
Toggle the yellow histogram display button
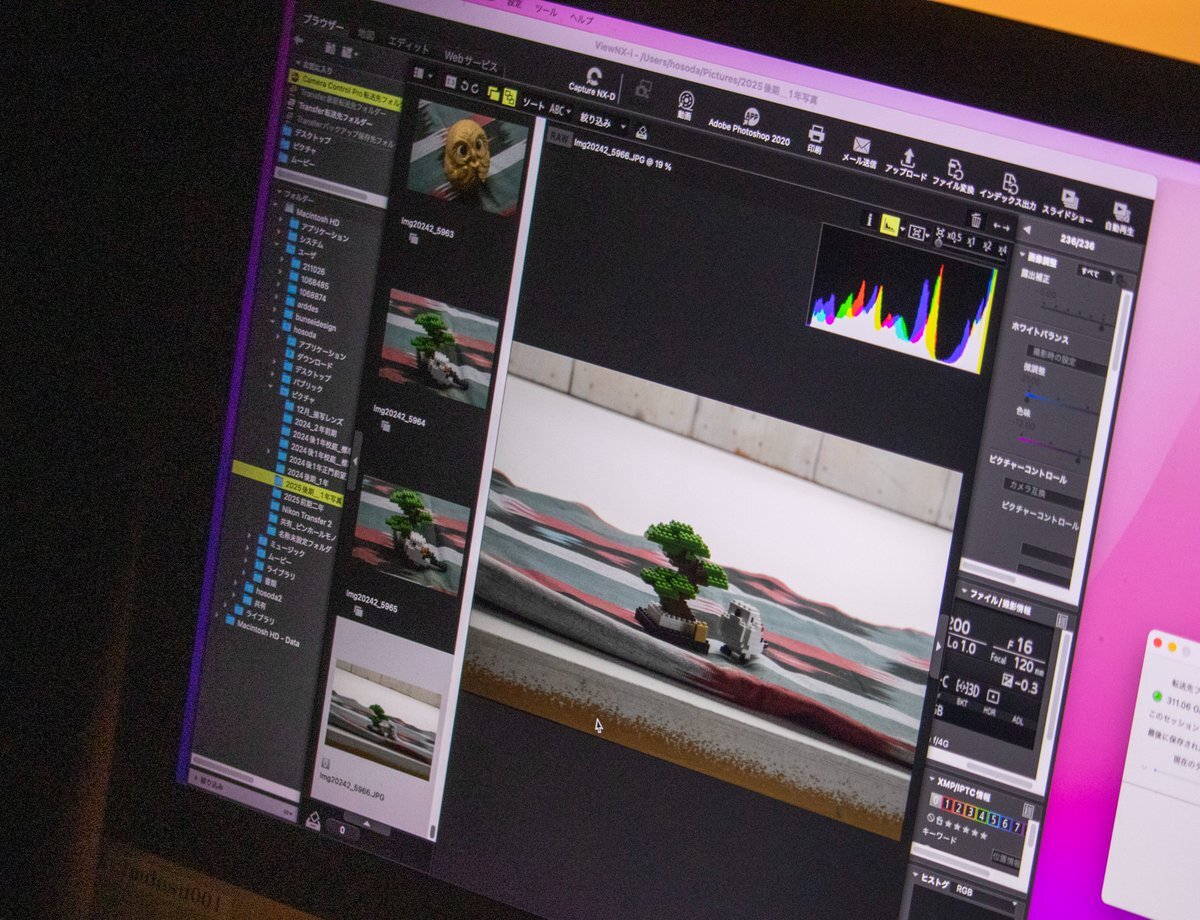[x=889, y=226]
